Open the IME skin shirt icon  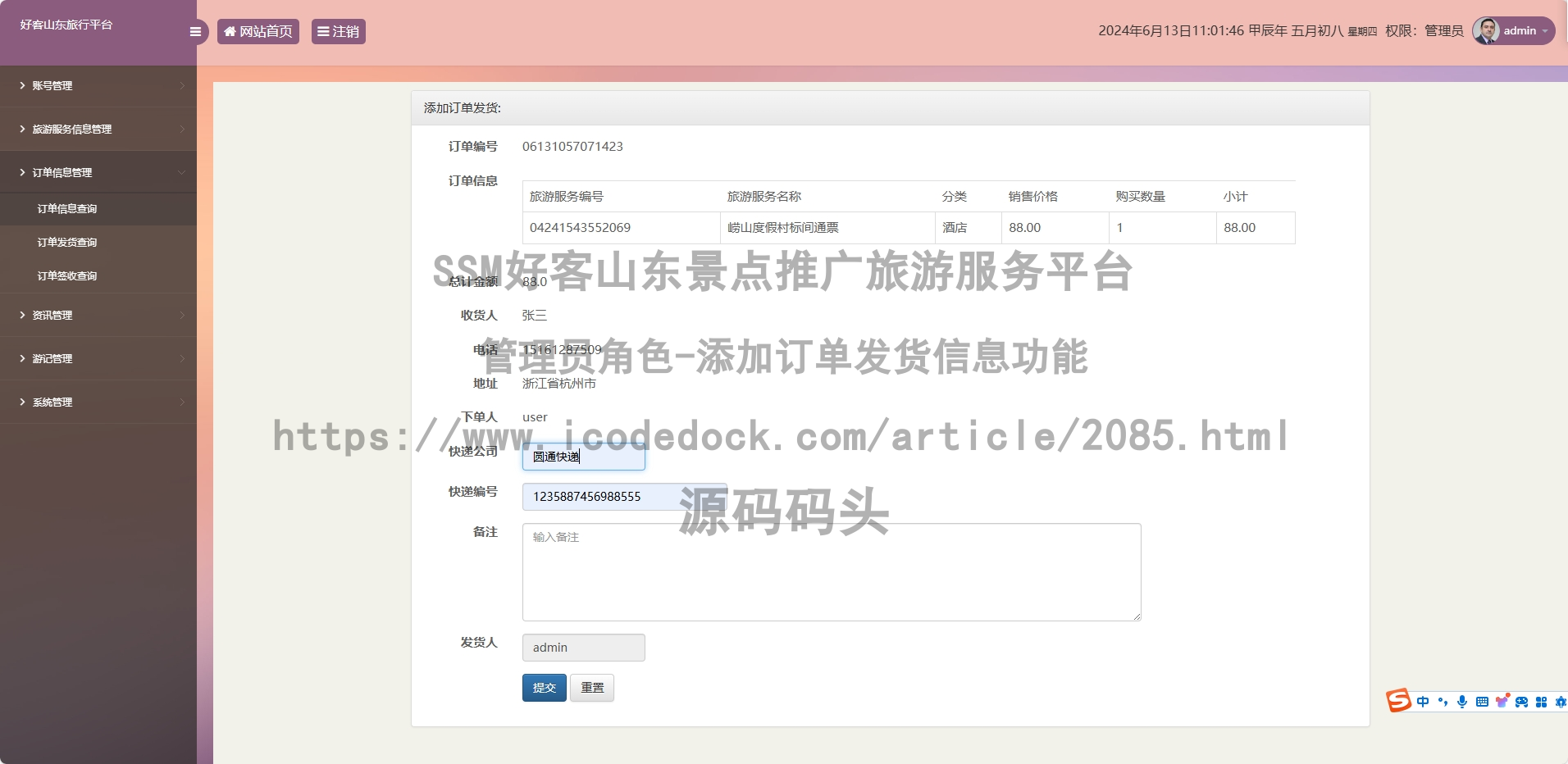click(1502, 701)
